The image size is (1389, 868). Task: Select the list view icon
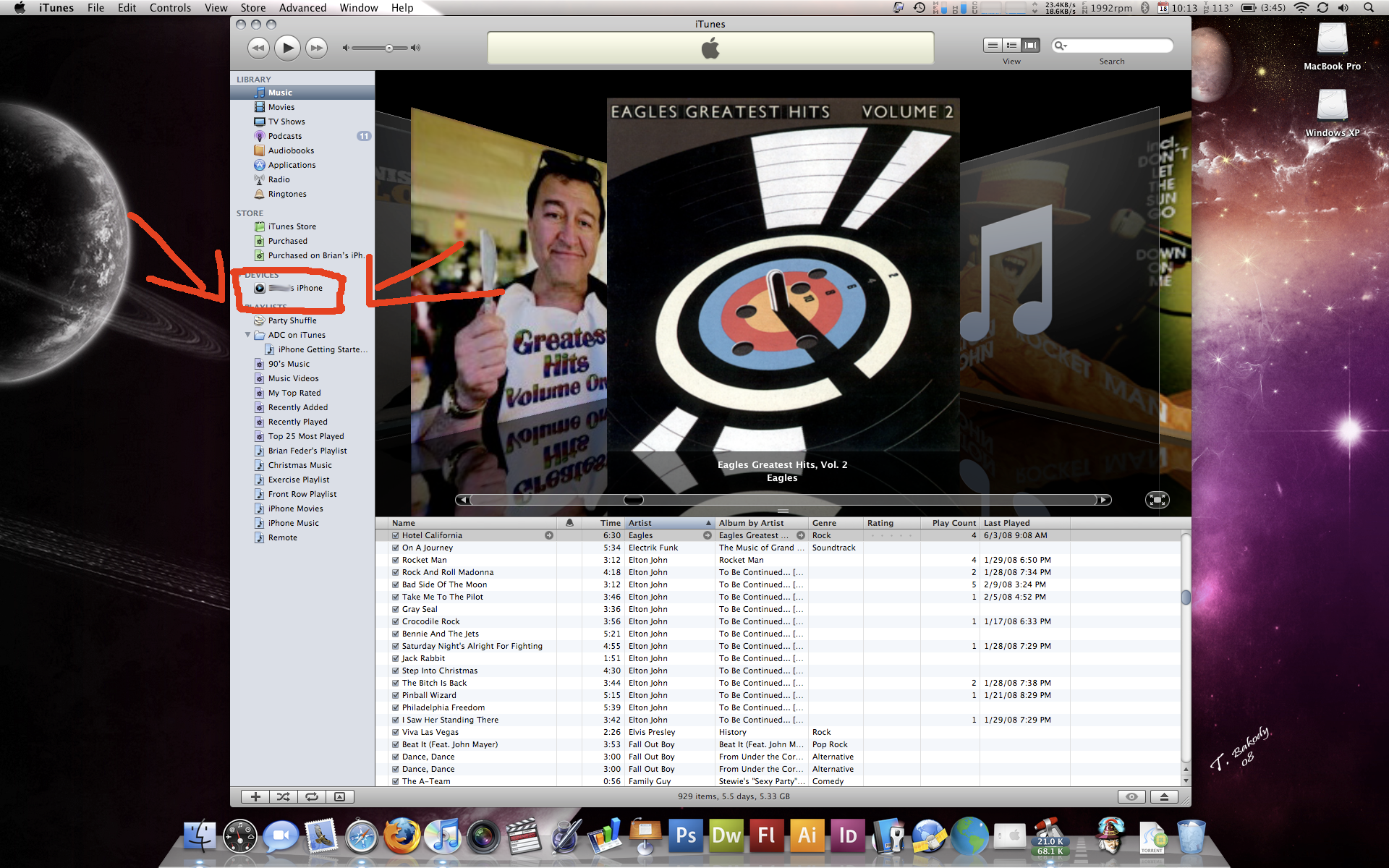pos(993,45)
